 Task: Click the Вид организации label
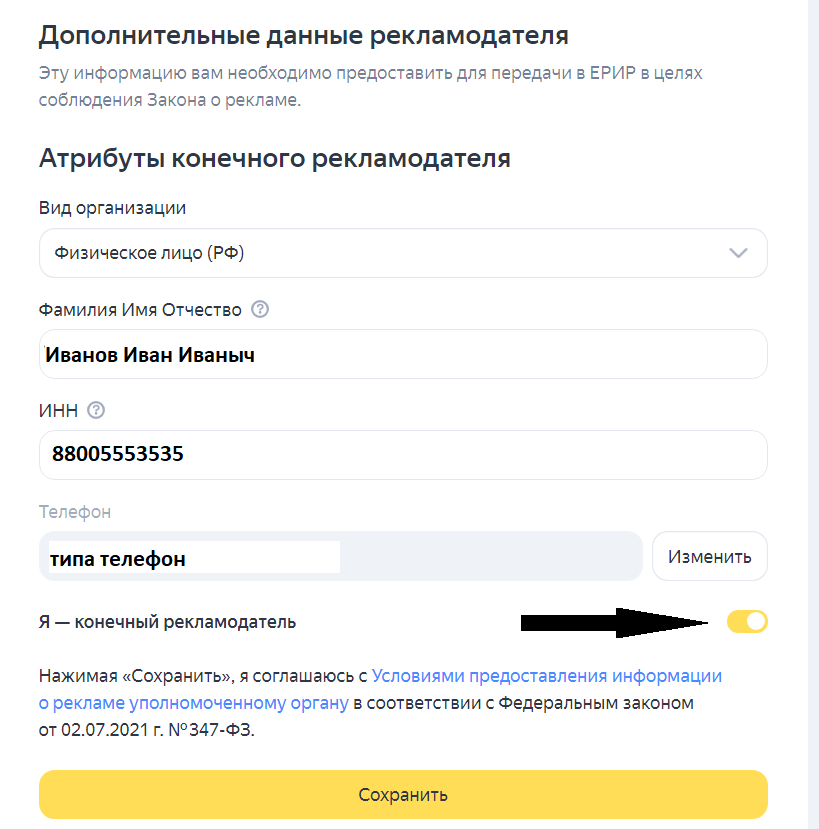pyautogui.click(x=112, y=208)
